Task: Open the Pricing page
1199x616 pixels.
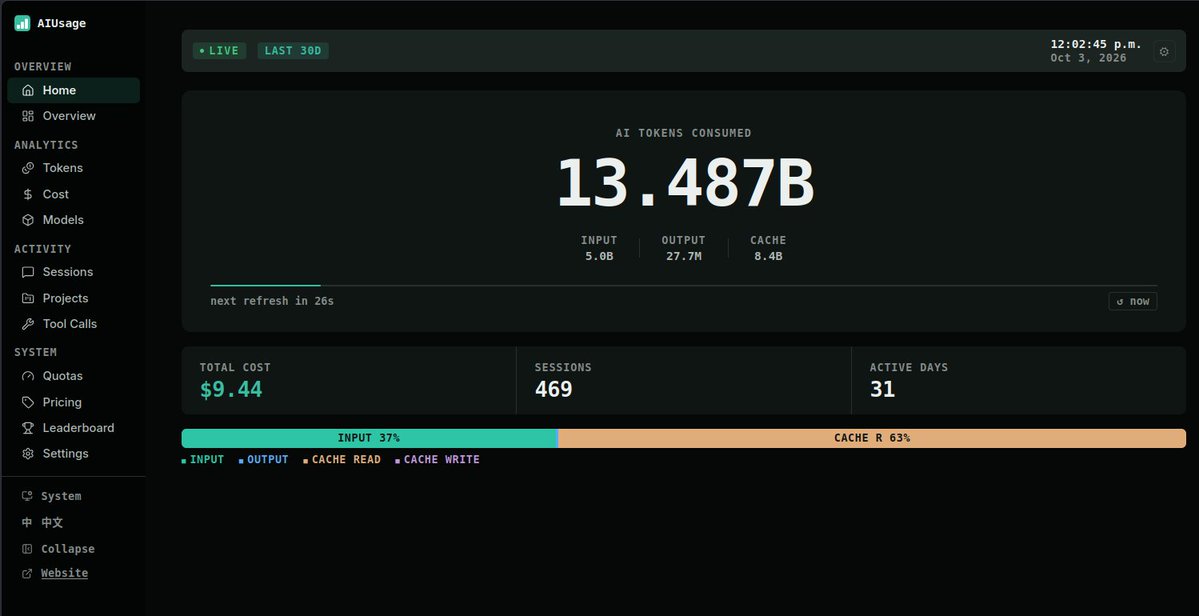Action: click(x=73, y=402)
